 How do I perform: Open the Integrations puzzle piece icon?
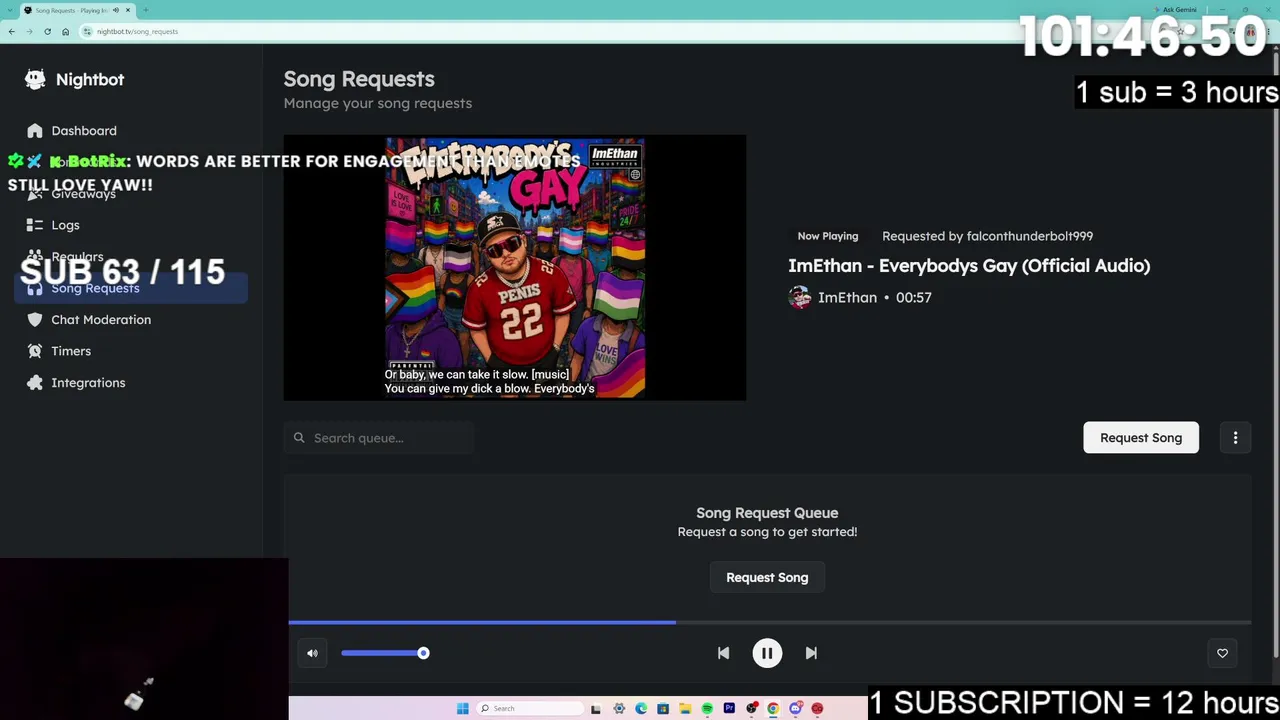tap(35, 383)
